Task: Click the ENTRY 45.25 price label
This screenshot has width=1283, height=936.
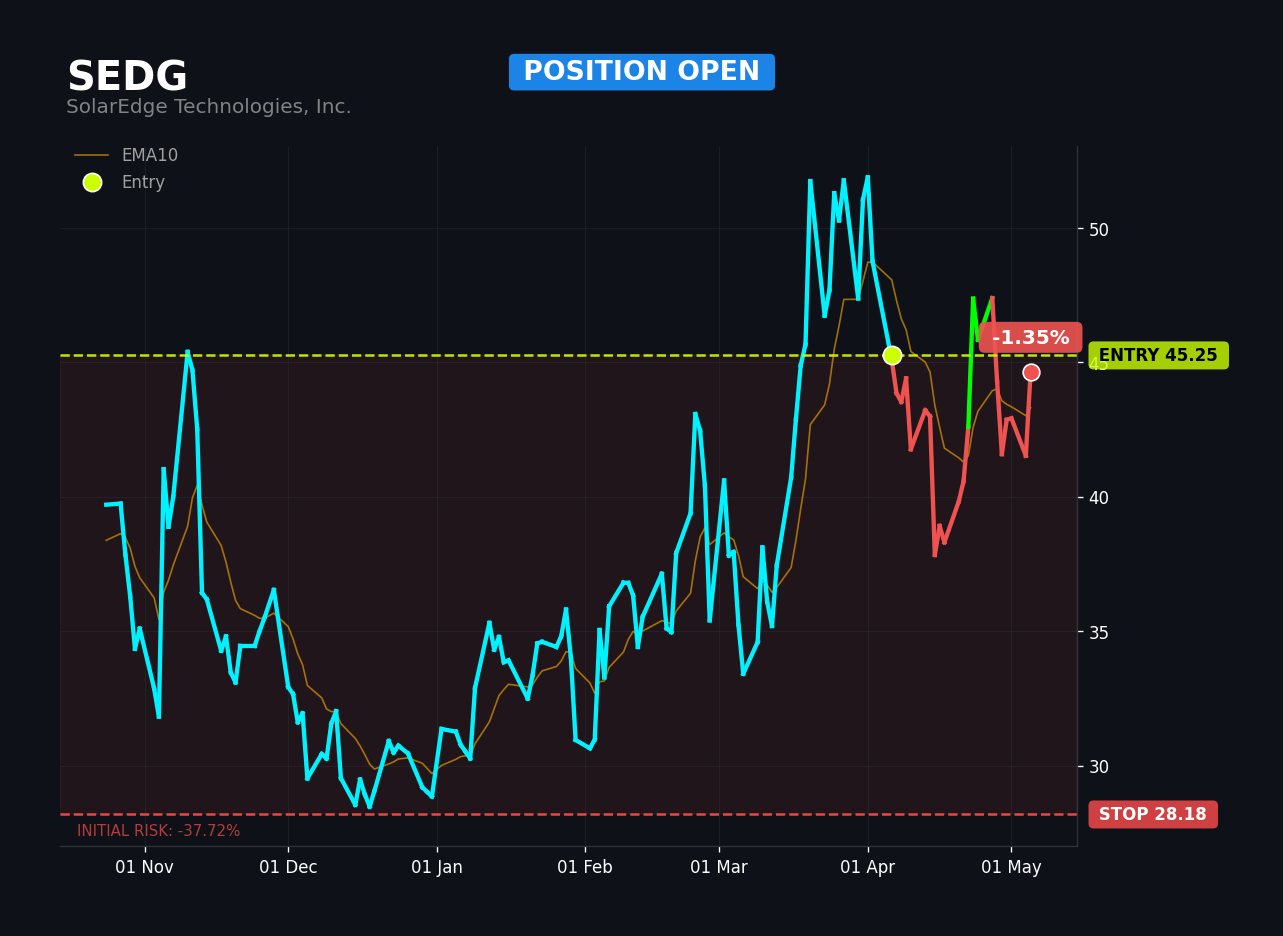Action: coord(1158,355)
